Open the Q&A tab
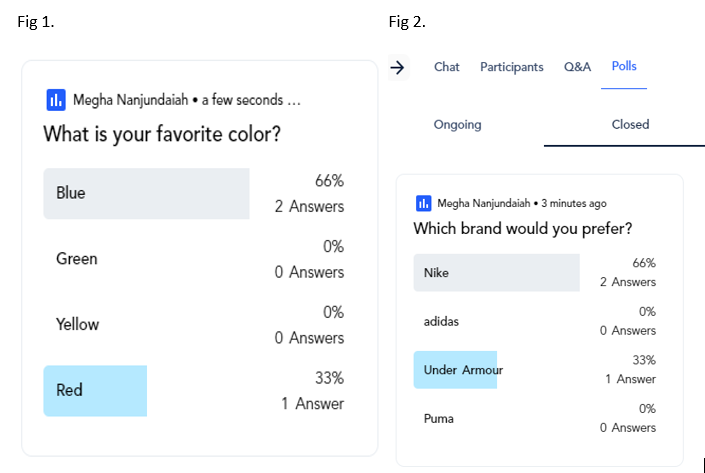705x473 pixels. (577, 67)
